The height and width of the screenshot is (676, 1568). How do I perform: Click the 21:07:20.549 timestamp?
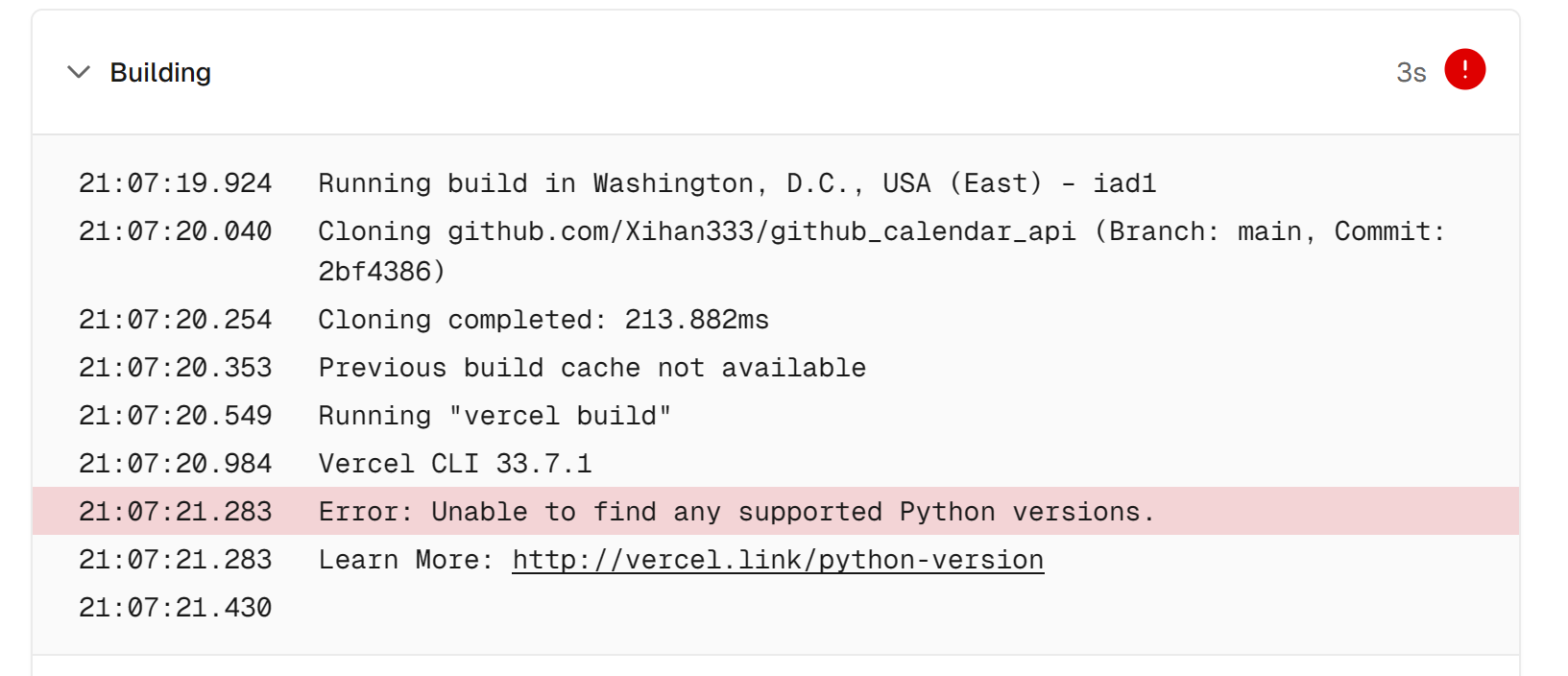pyautogui.click(x=176, y=416)
